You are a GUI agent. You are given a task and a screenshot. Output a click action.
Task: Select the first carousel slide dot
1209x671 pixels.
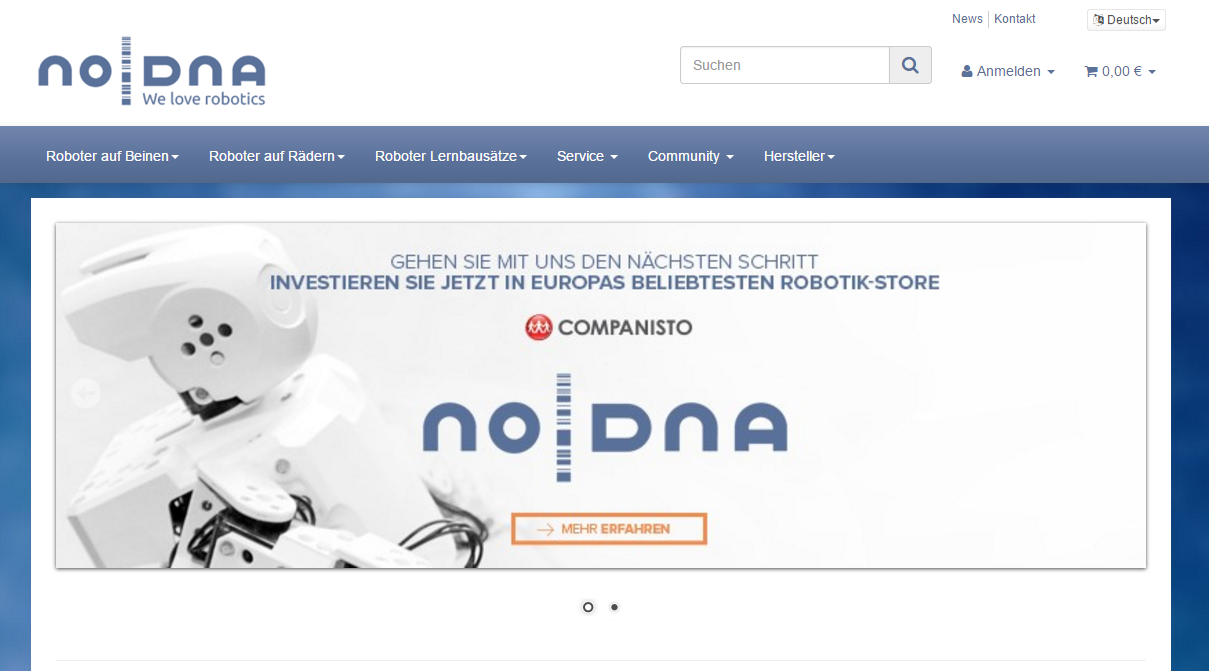point(588,607)
